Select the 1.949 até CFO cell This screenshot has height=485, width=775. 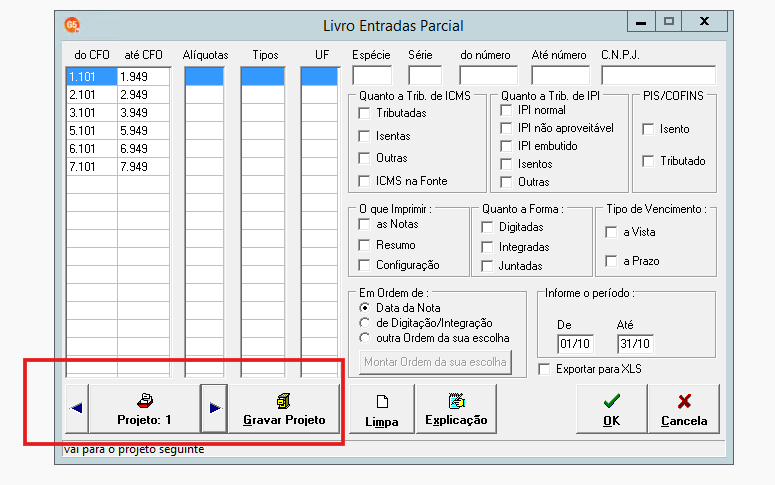click(x=143, y=77)
